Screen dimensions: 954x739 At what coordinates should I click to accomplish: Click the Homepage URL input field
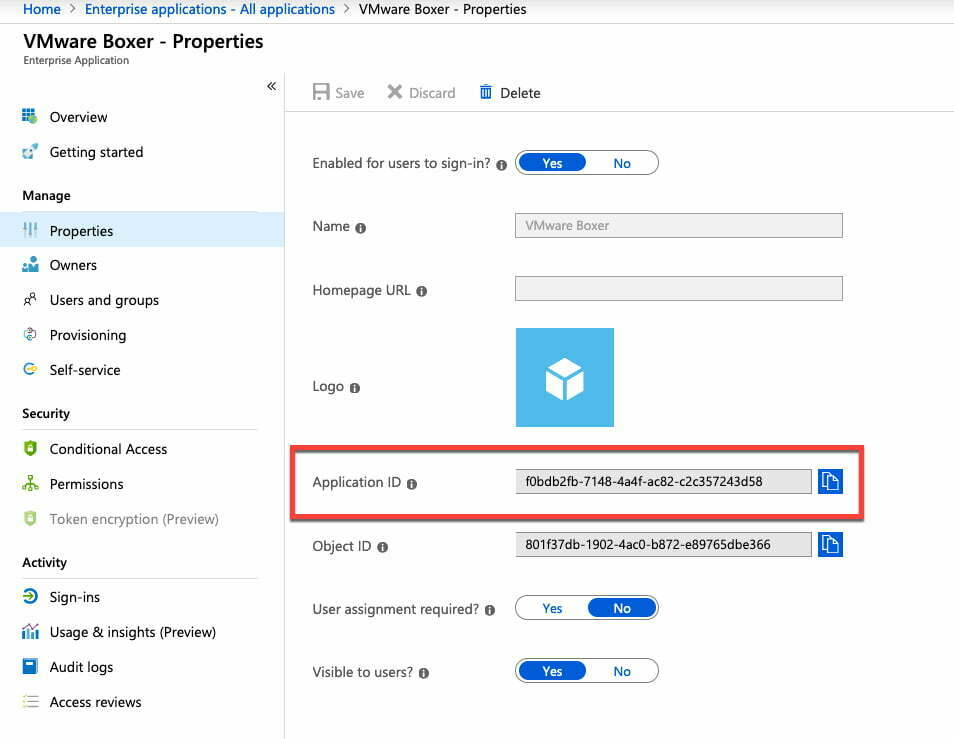coord(678,289)
